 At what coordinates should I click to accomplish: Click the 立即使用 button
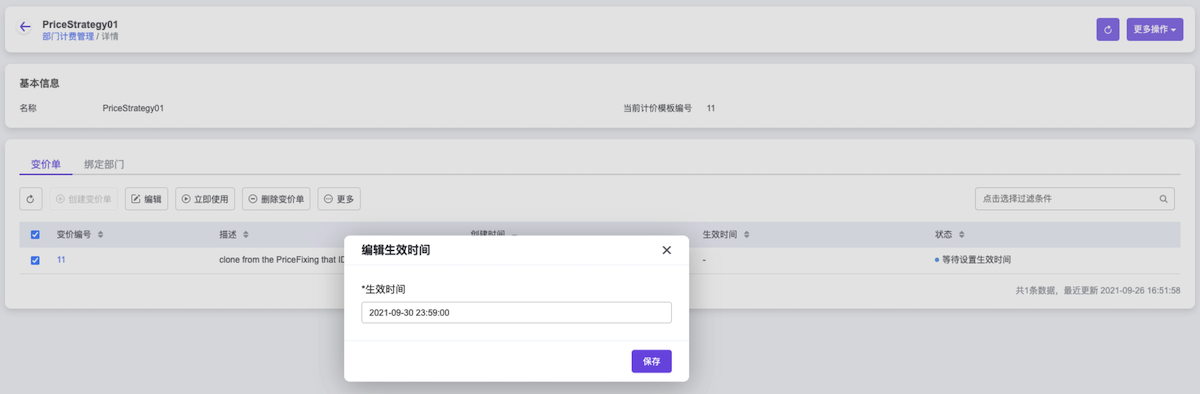(x=205, y=199)
